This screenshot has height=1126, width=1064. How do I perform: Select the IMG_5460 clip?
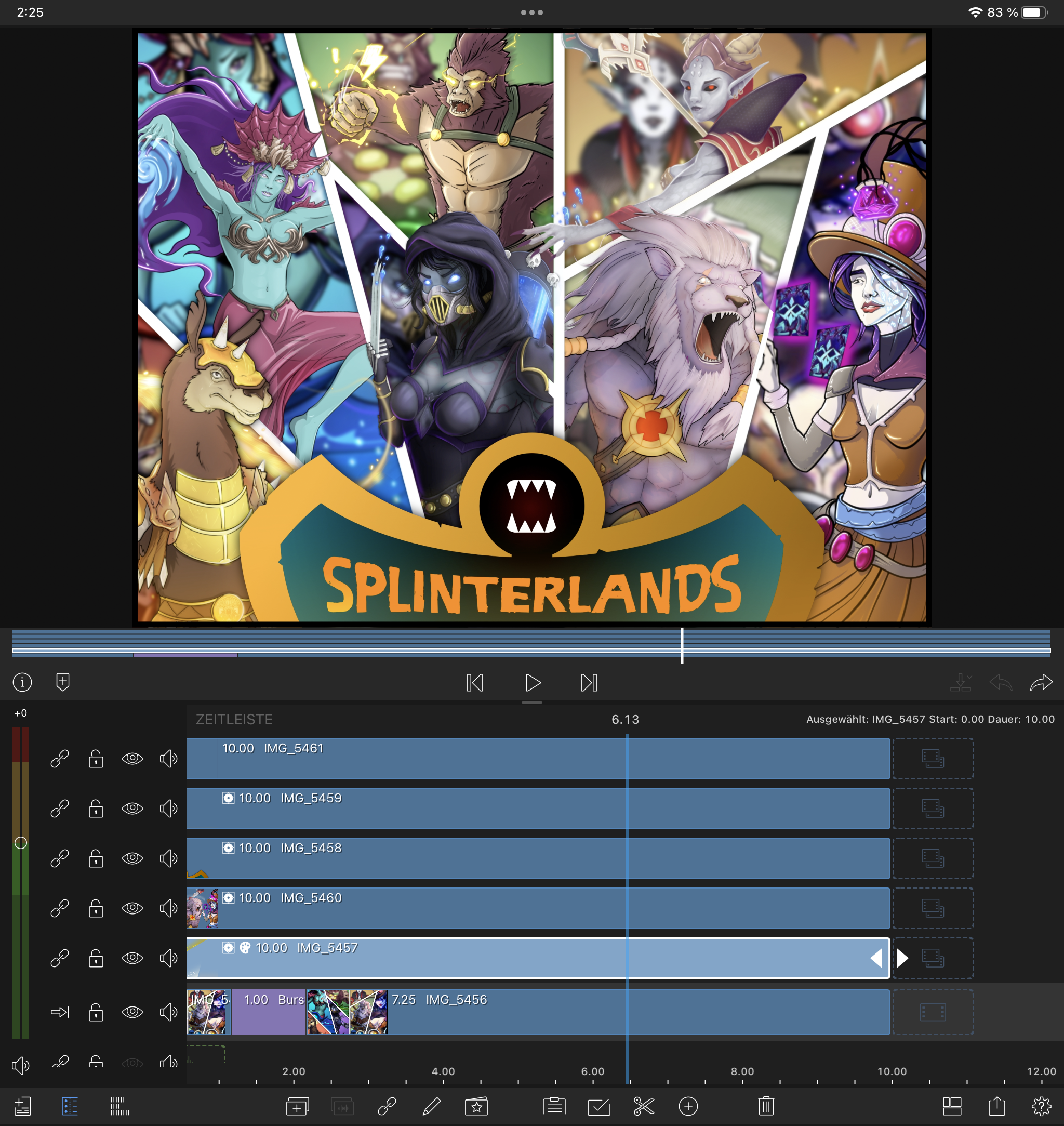538,908
